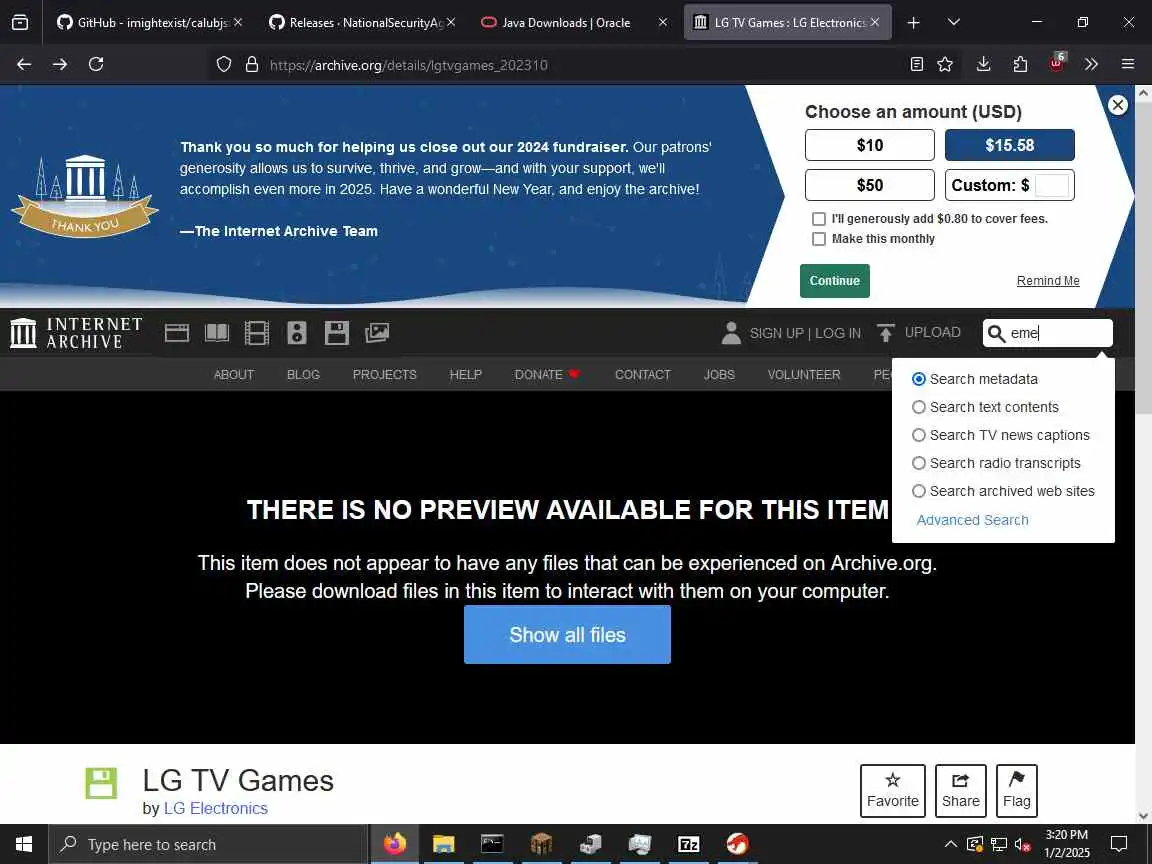Toggle reader view icon
The image size is (1152, 864).
click(916, 65)
